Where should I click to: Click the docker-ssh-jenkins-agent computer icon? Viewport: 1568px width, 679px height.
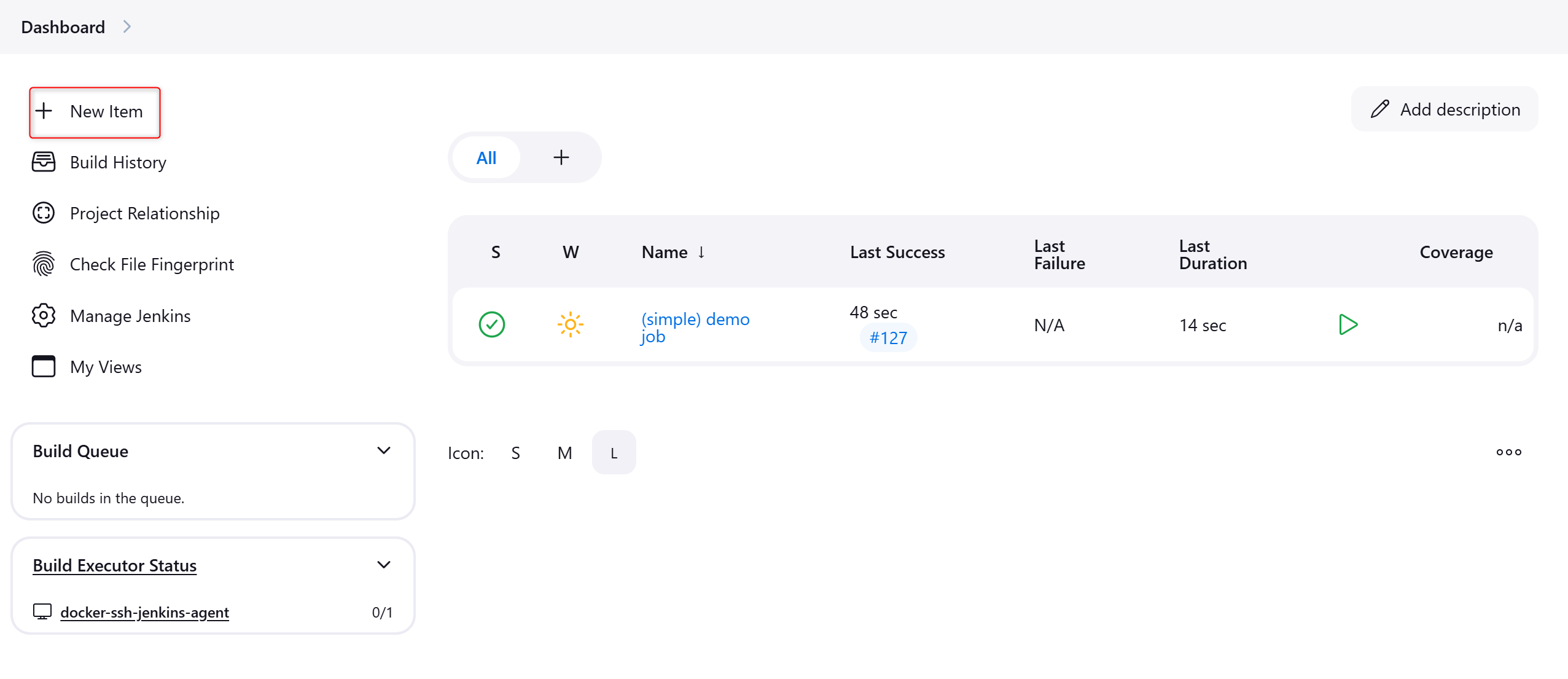tap(42, 612)
